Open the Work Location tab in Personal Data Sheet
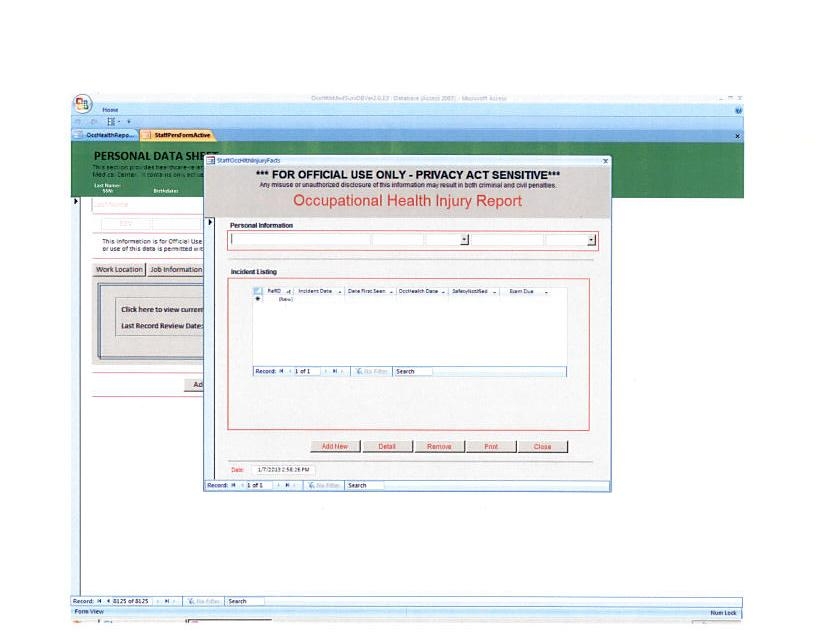The height and width of the screenshot is (638, 825). click(119, 269)
